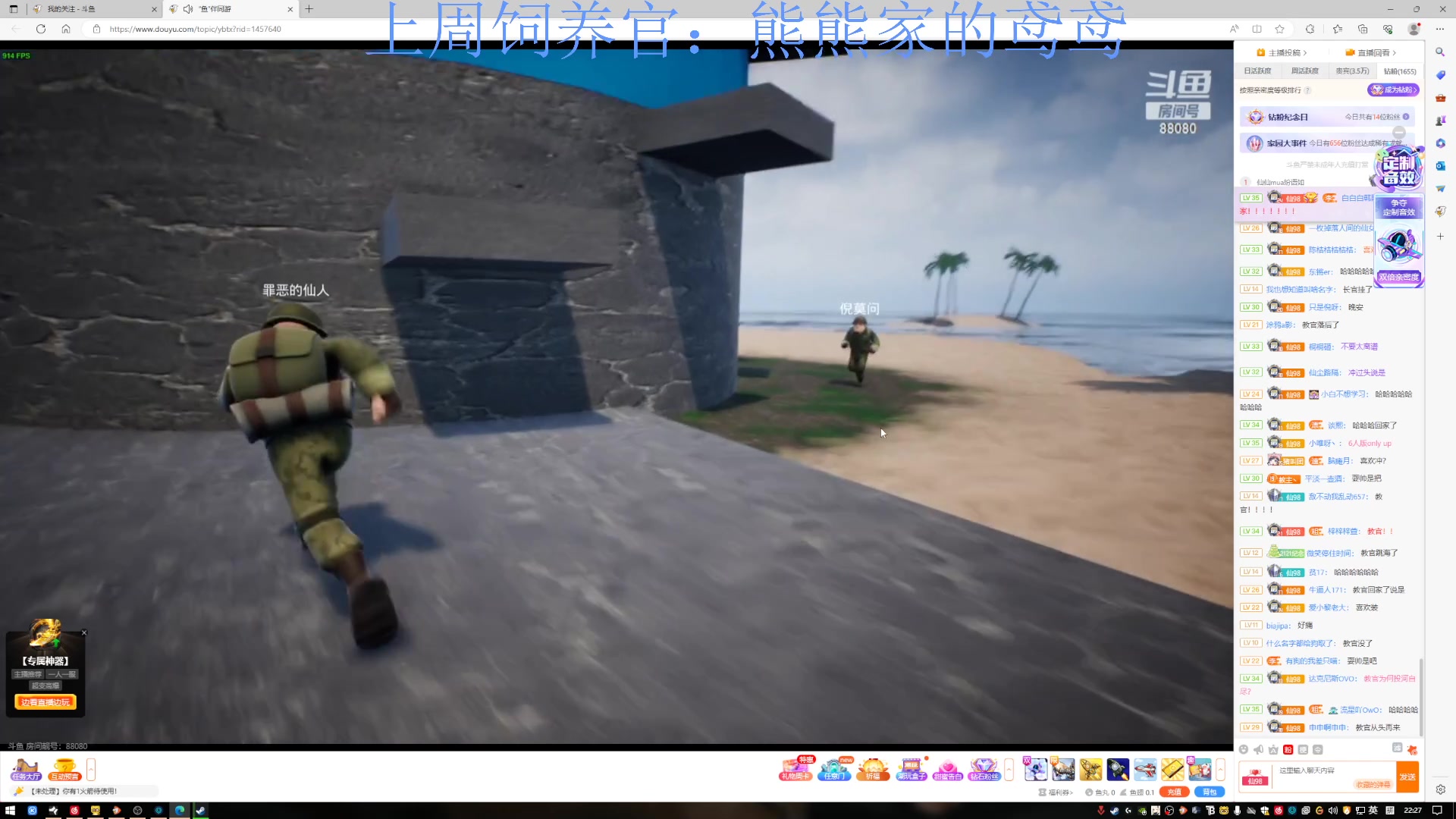The image size is (1456, 819).
Task: Refresh the browser page
Action: (x=41, y=29)
